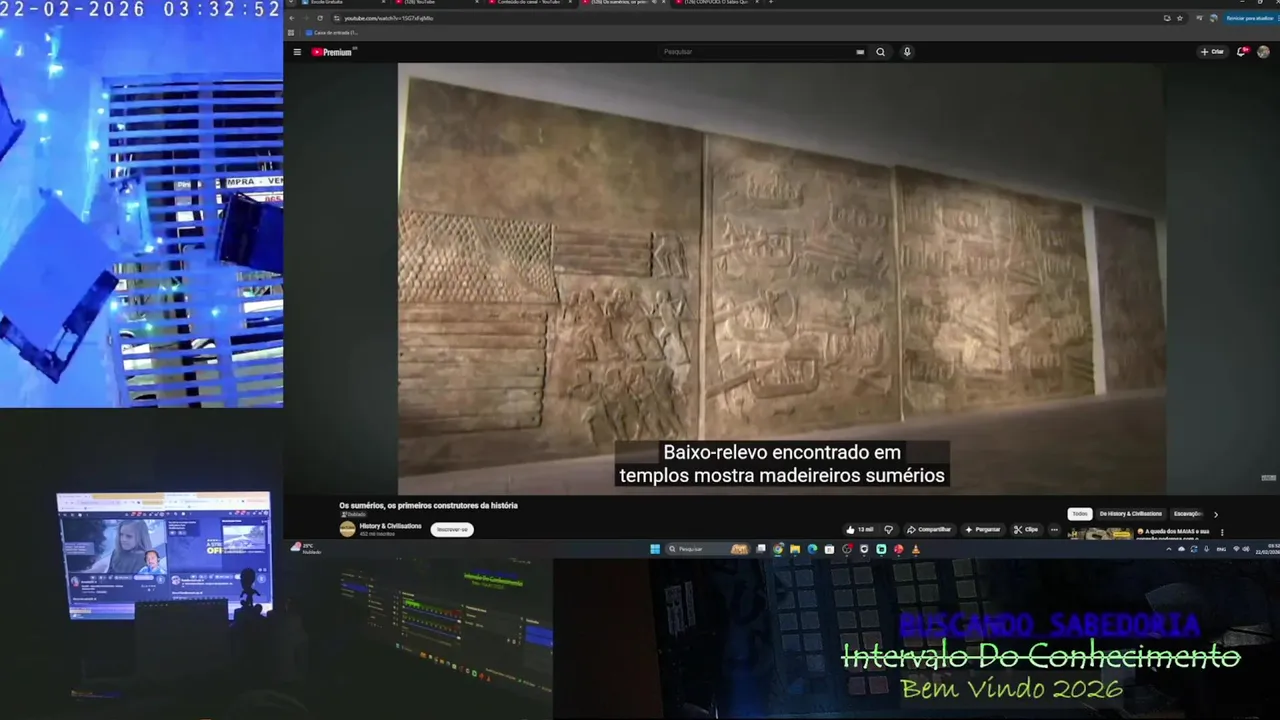Open the Criar create button

1212,52
